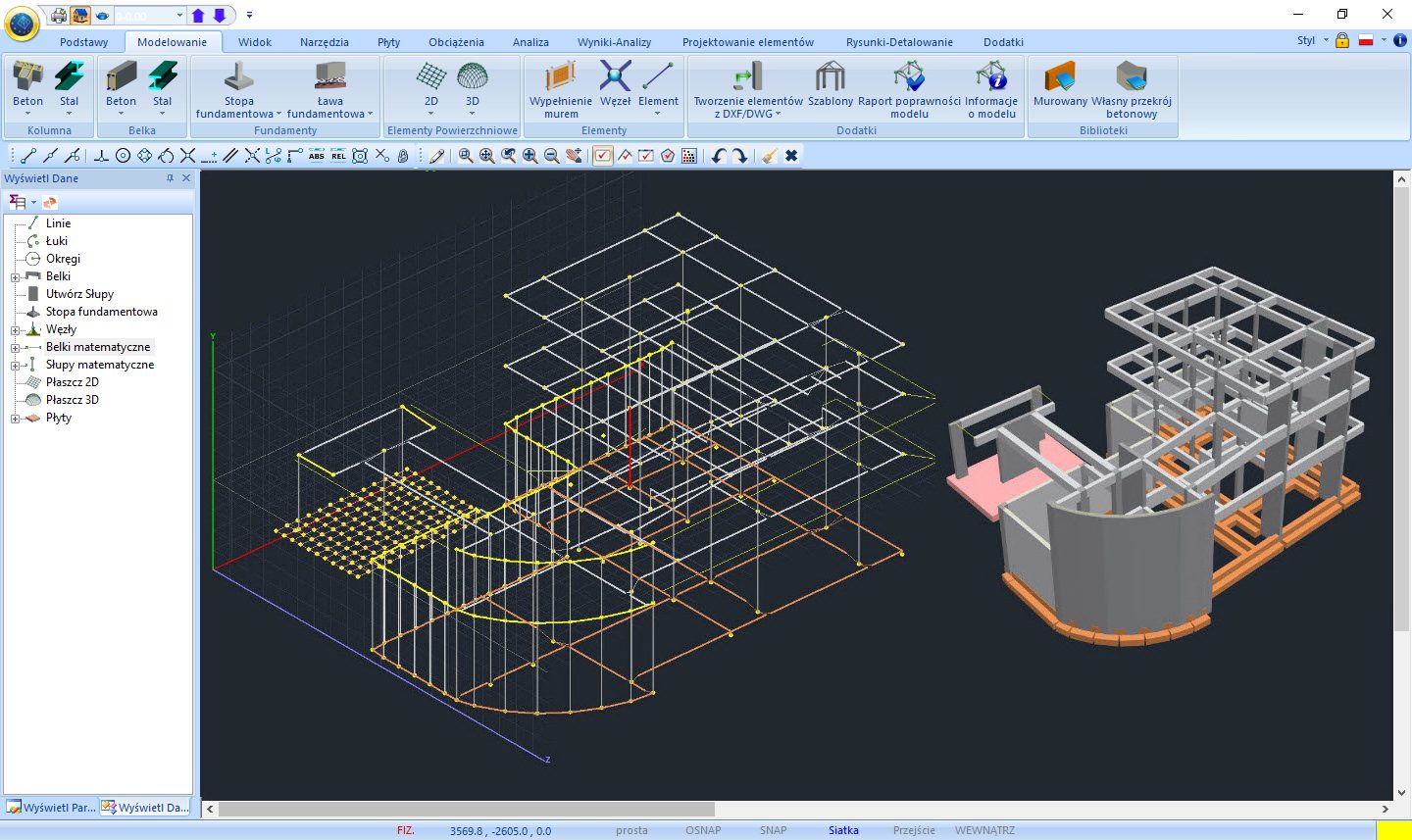1412x840 pixels.
Task: Open the Projektowanie elementów ribbon tab
Action: [748, 42]
